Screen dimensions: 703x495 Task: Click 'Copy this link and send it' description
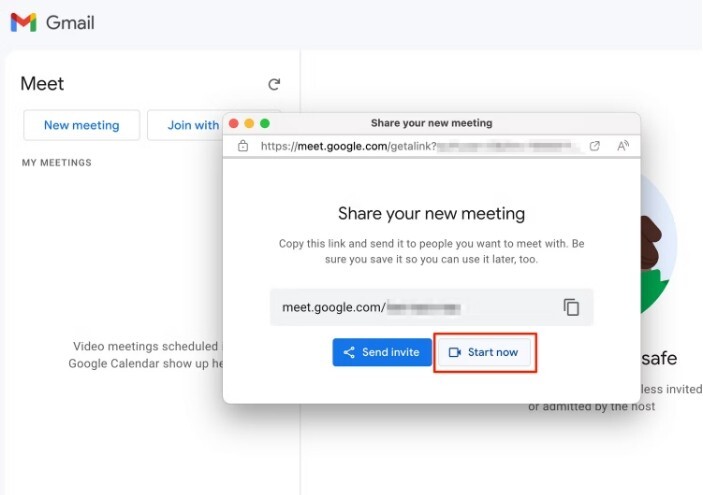pyautogui.click(x=431, y=251)
